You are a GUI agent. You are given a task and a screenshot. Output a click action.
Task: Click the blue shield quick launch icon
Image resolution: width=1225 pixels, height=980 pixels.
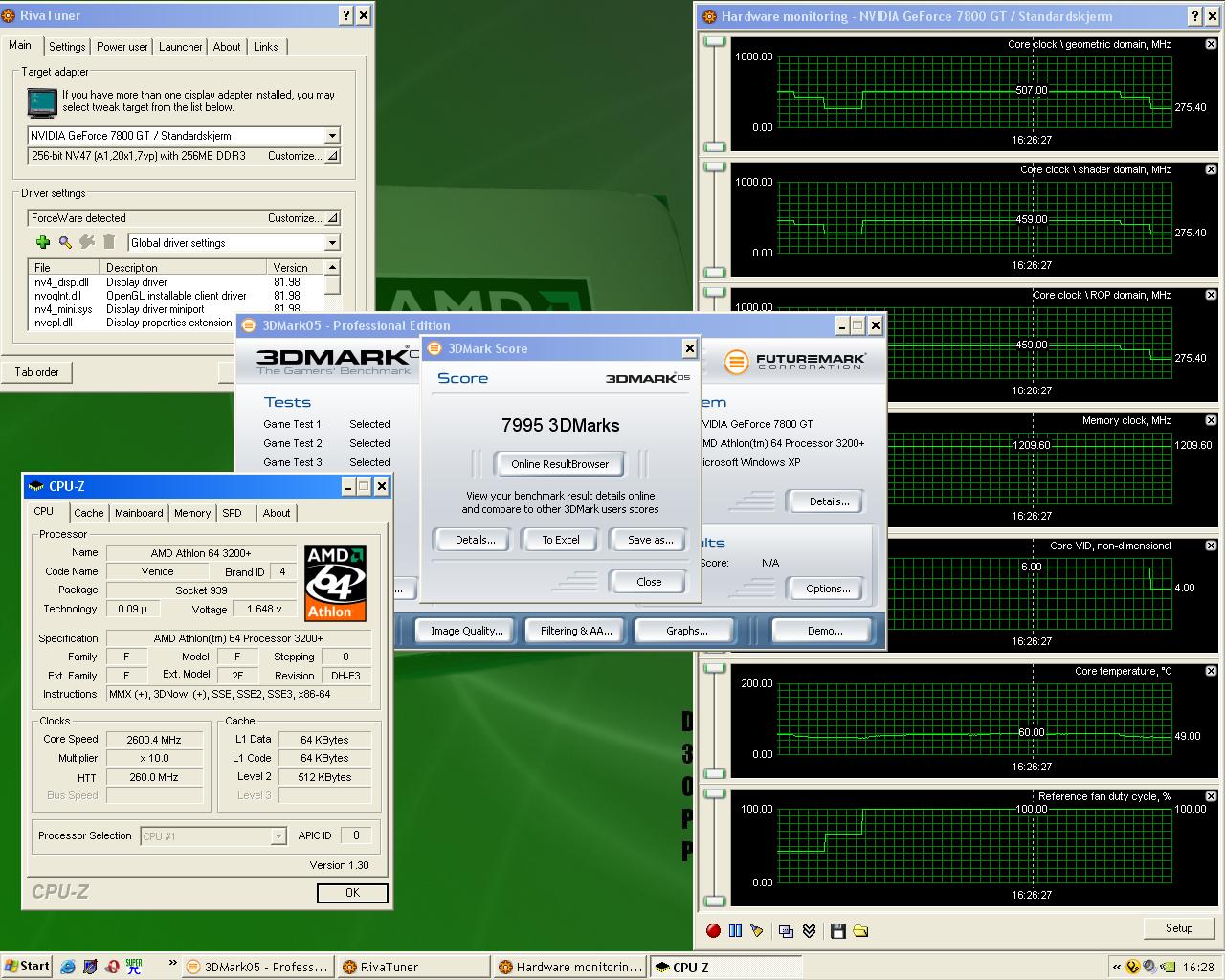(x=90, y=967)
